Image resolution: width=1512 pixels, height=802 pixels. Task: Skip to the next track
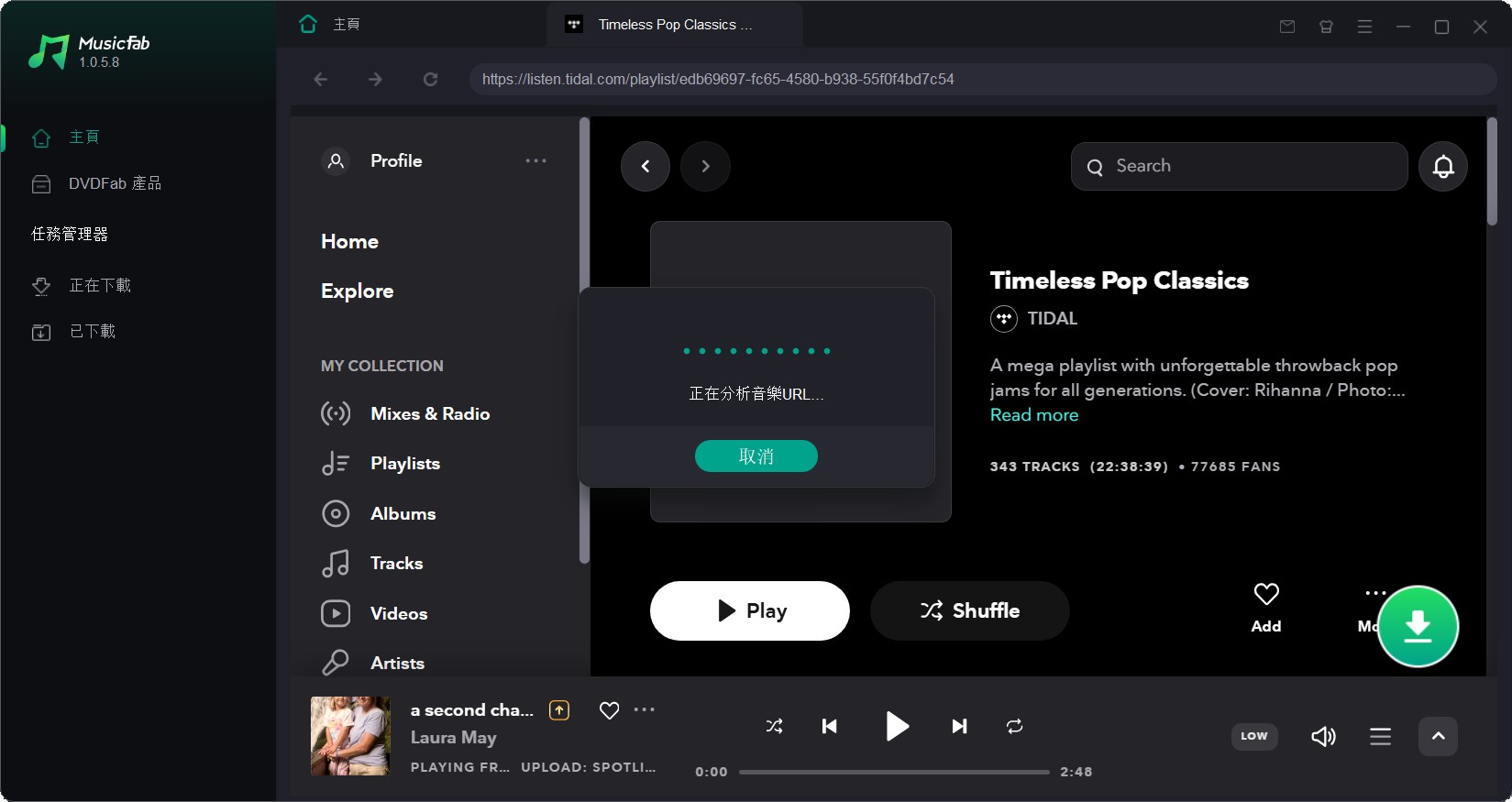959,727
